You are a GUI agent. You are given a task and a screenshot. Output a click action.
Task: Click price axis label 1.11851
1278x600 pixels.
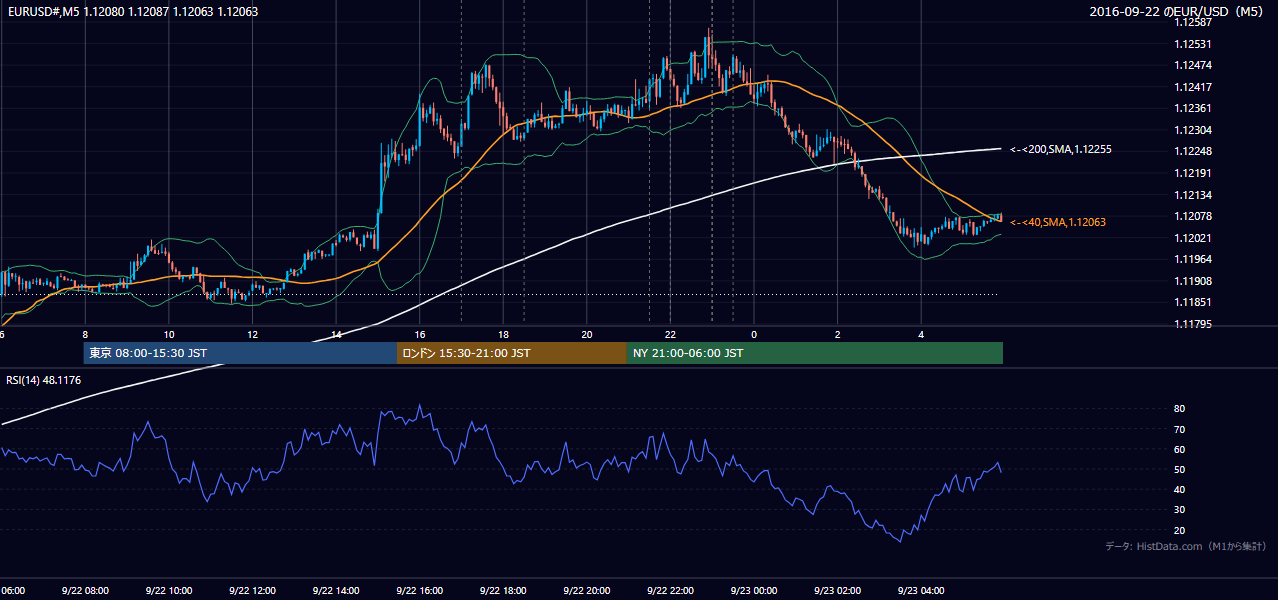tap(1192, 302)
